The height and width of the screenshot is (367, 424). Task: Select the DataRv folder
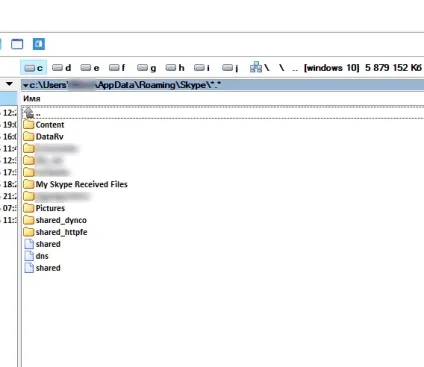[x=43, y=137]
